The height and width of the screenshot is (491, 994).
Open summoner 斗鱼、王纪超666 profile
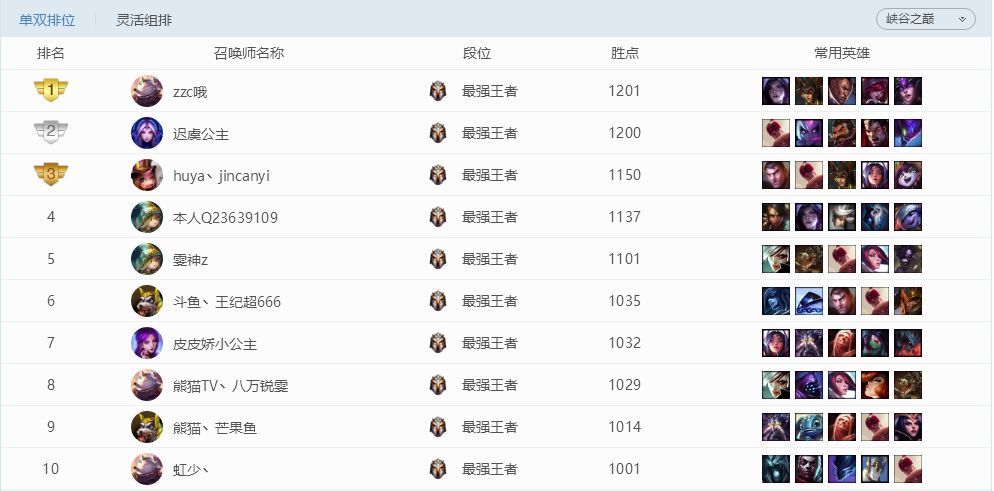coord(227,301)
